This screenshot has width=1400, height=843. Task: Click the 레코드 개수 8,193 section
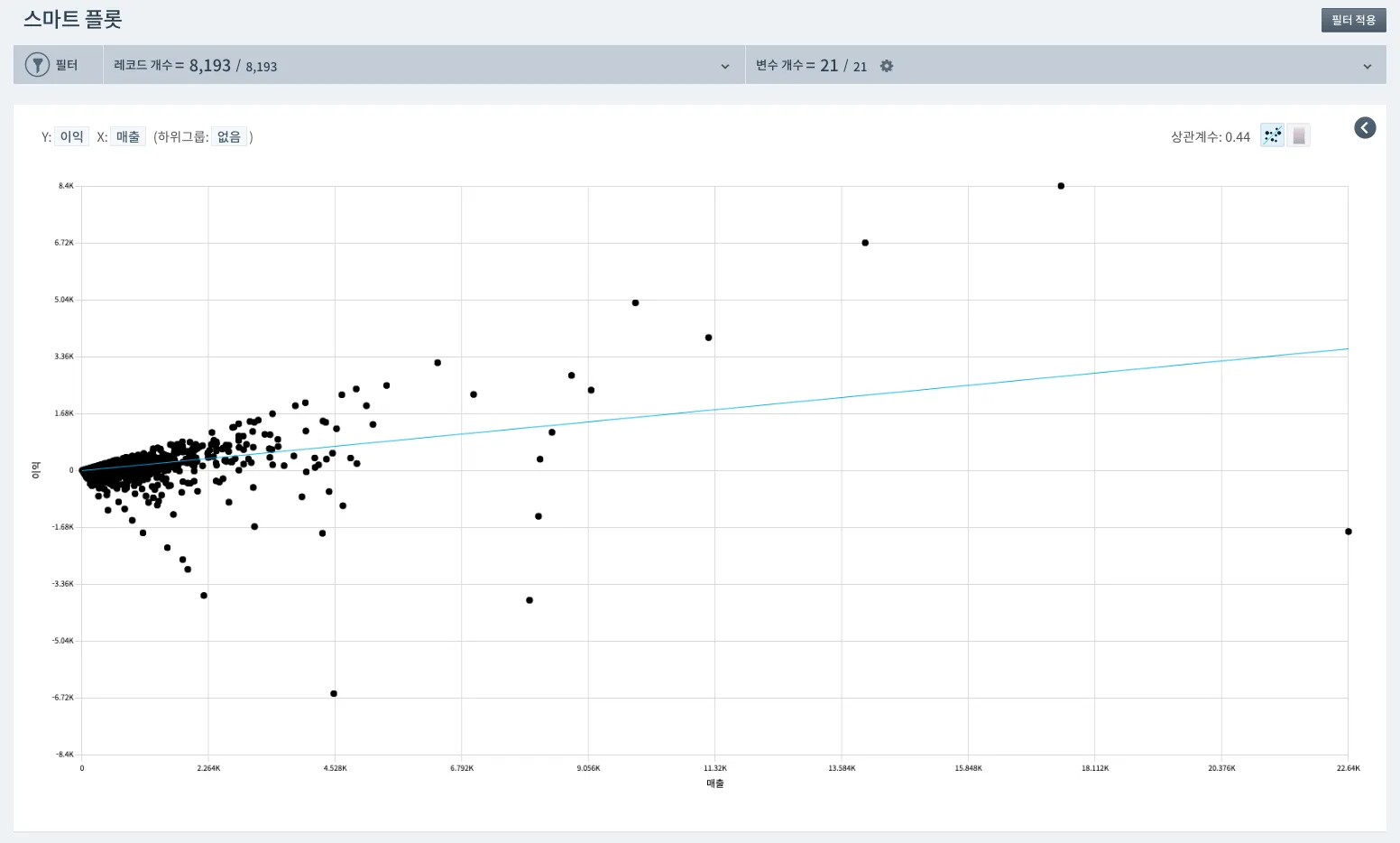click(x=195, y=66)
